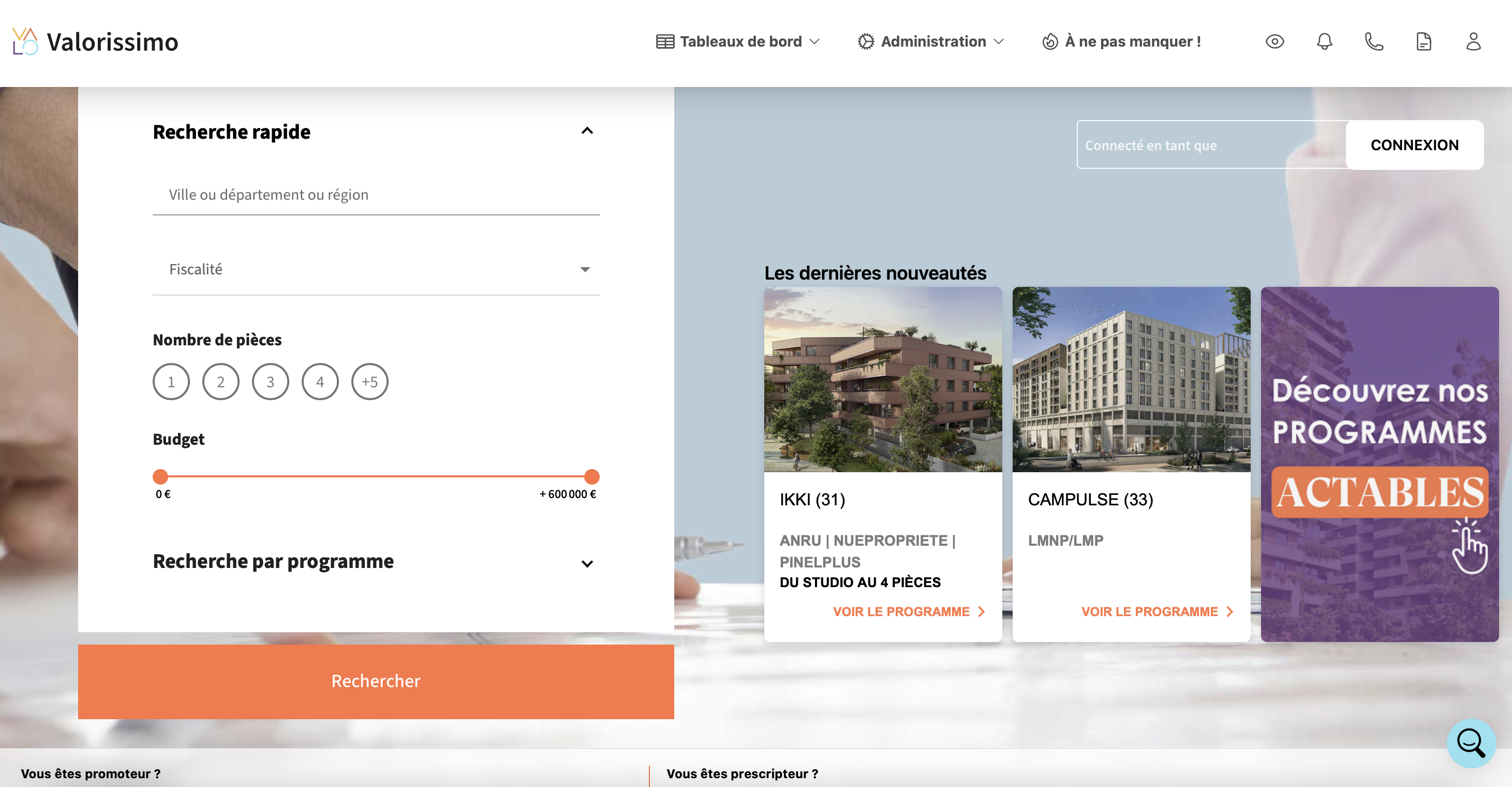This screenshot has height=787, width=1512.
Task: Select 2 rooms in Nombre de pièces
Action: click(221, 381)
